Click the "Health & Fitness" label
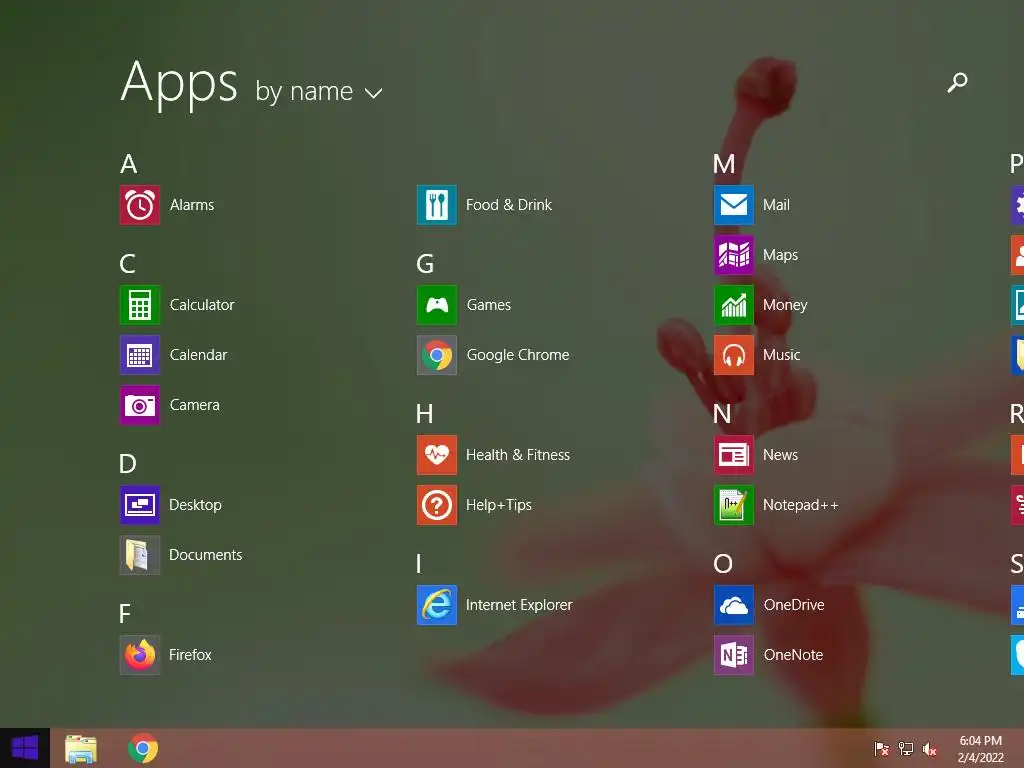1024x768 pixels. tap(518, 455)
